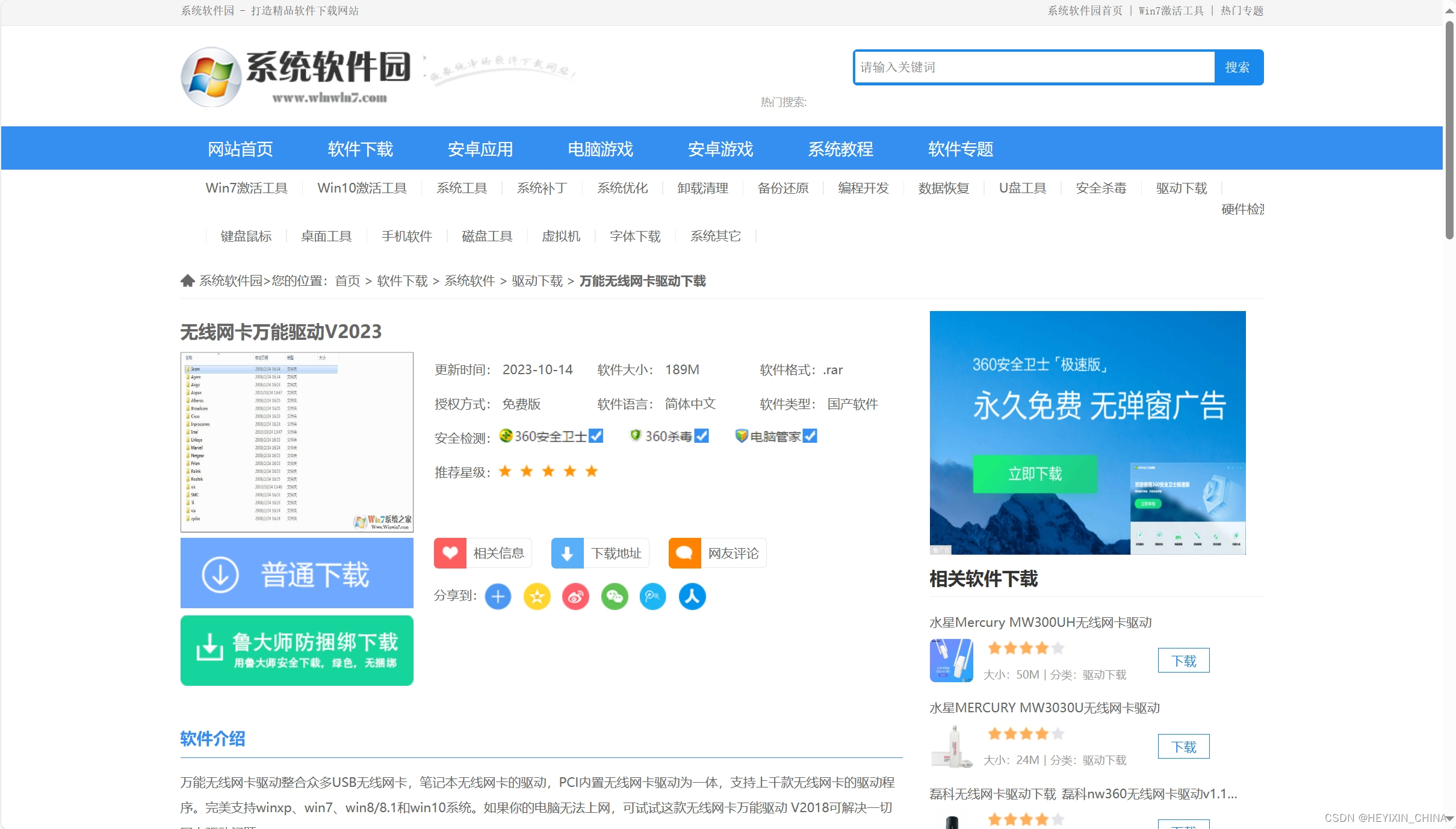This screenshot has height=829, width=1456.
Task: Open the 系统教程 navigation menu
Action: [x=840, y=149]
